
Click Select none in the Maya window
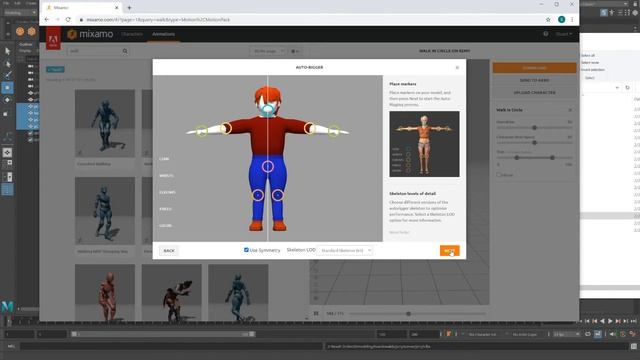coord(590,62)
